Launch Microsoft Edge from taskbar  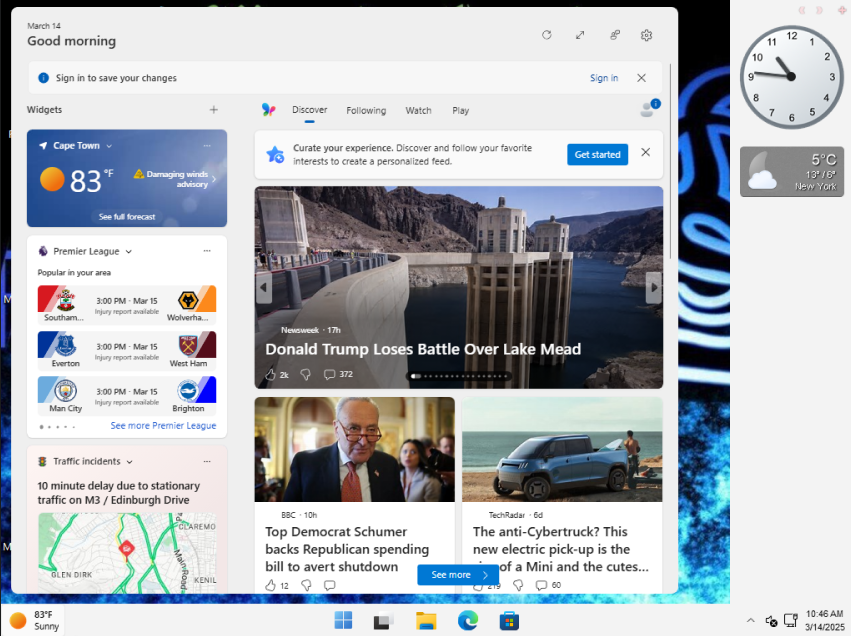point(467,620)
